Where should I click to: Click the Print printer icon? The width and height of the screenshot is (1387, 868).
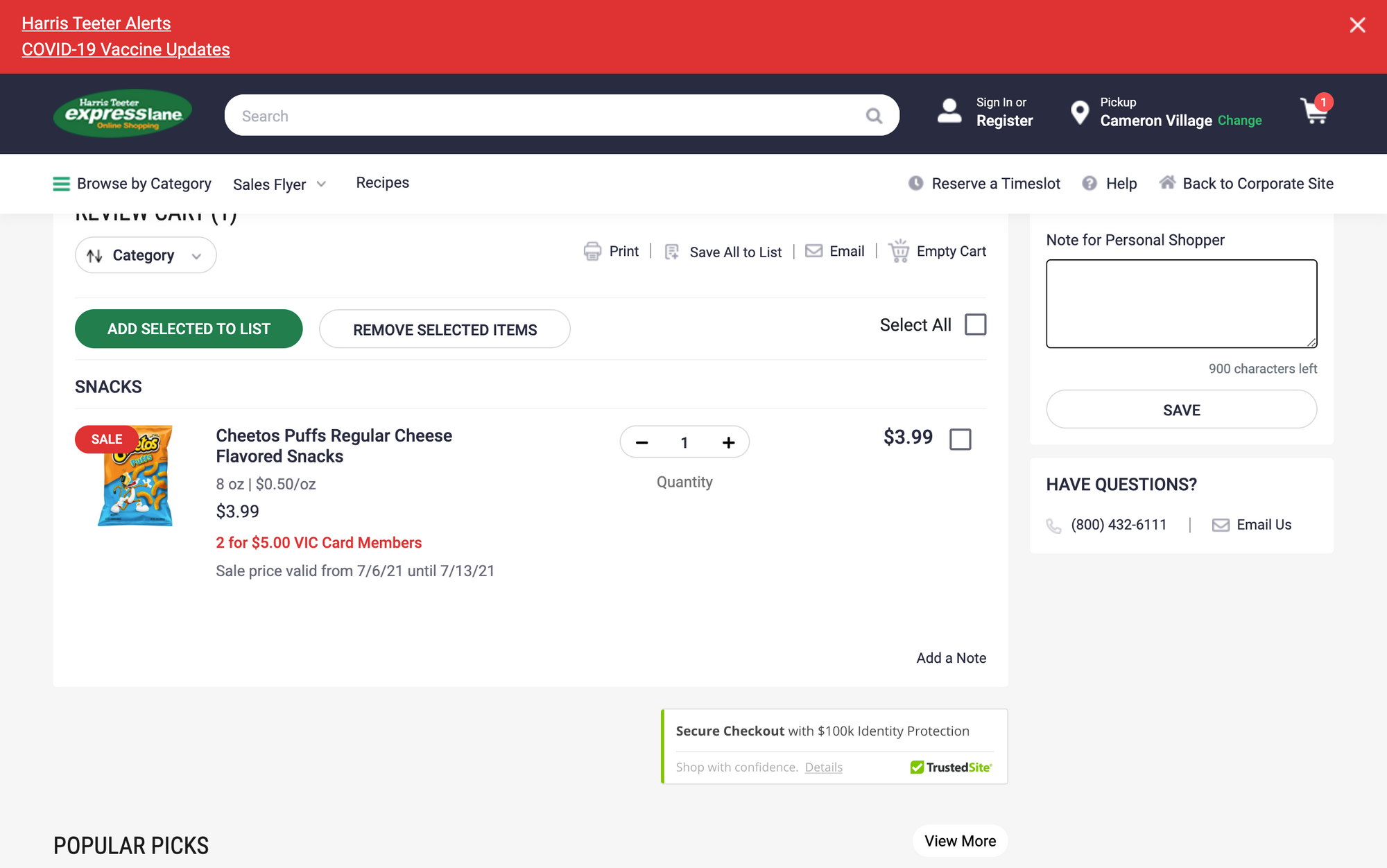point(592,251)
